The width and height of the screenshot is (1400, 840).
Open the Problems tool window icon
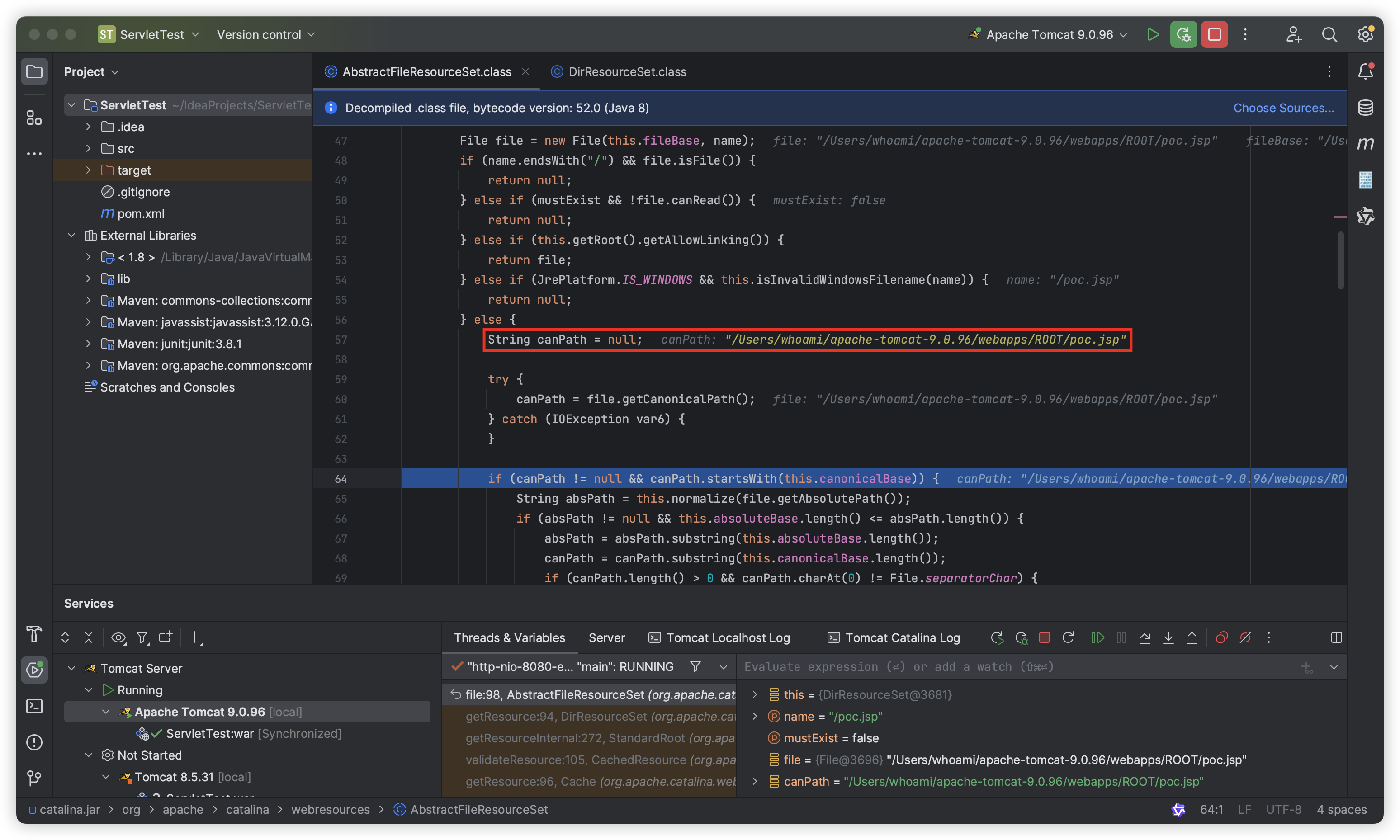click(x=34, y=742)
